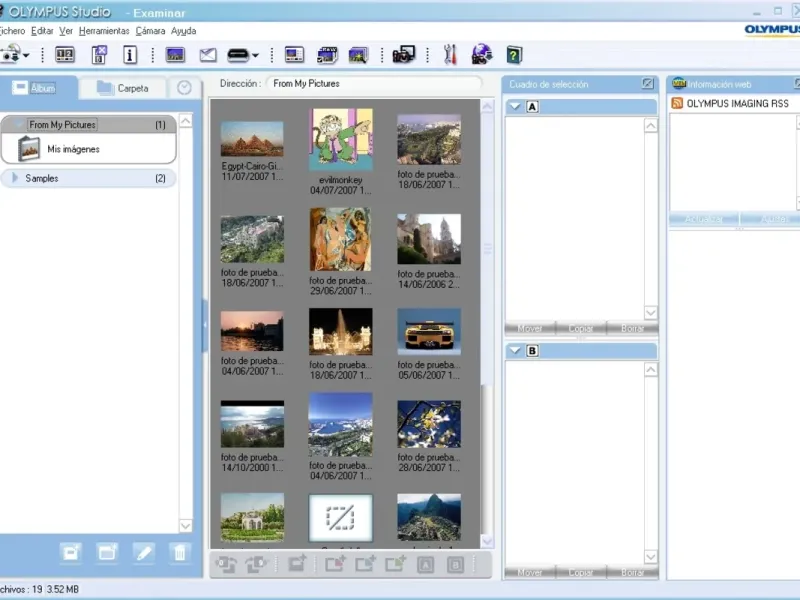Click the globe online services toolbar icon
The width and height of the screenshot is (800, 600).
481,55
